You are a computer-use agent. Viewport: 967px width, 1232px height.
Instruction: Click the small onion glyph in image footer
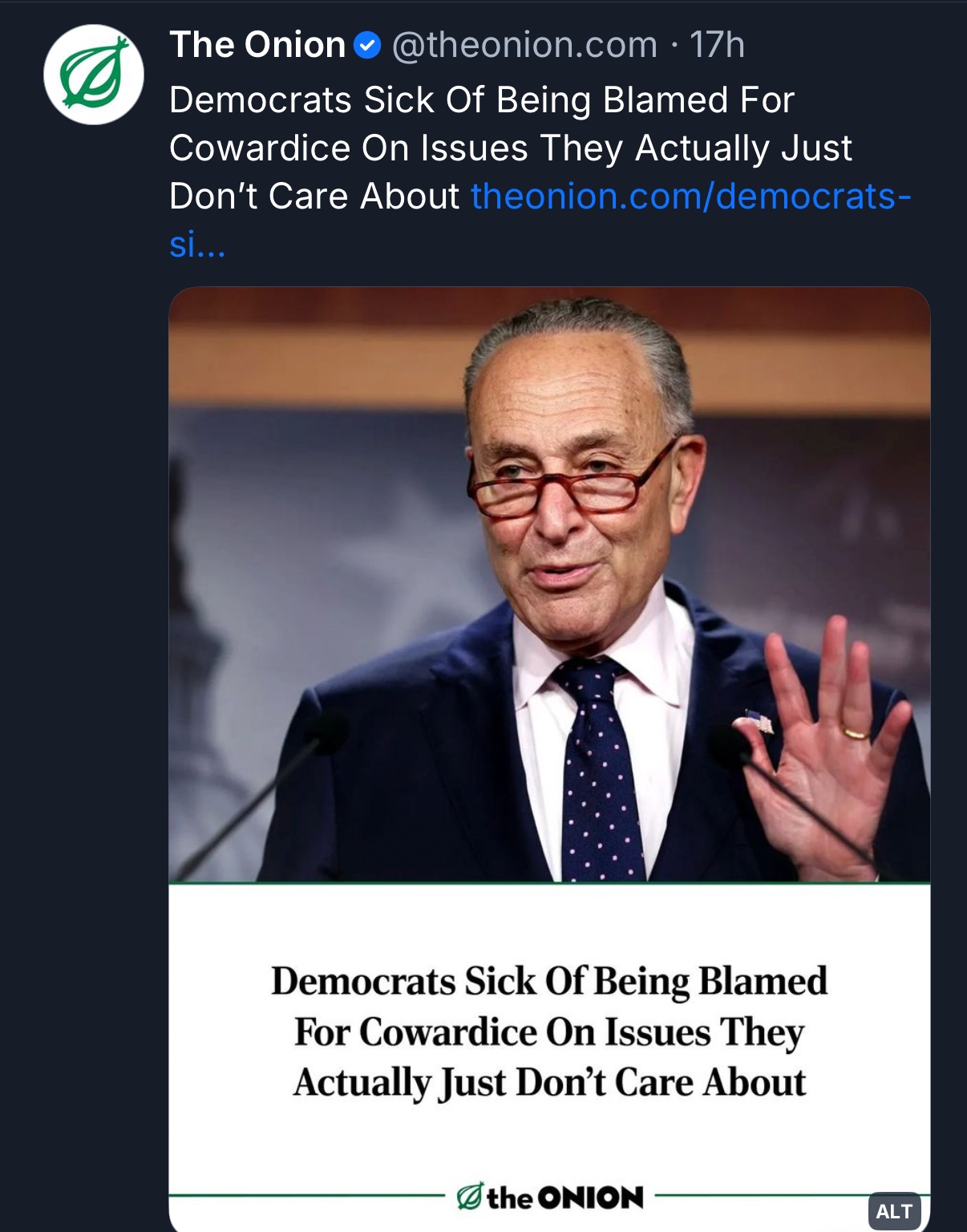(471, 1198)
